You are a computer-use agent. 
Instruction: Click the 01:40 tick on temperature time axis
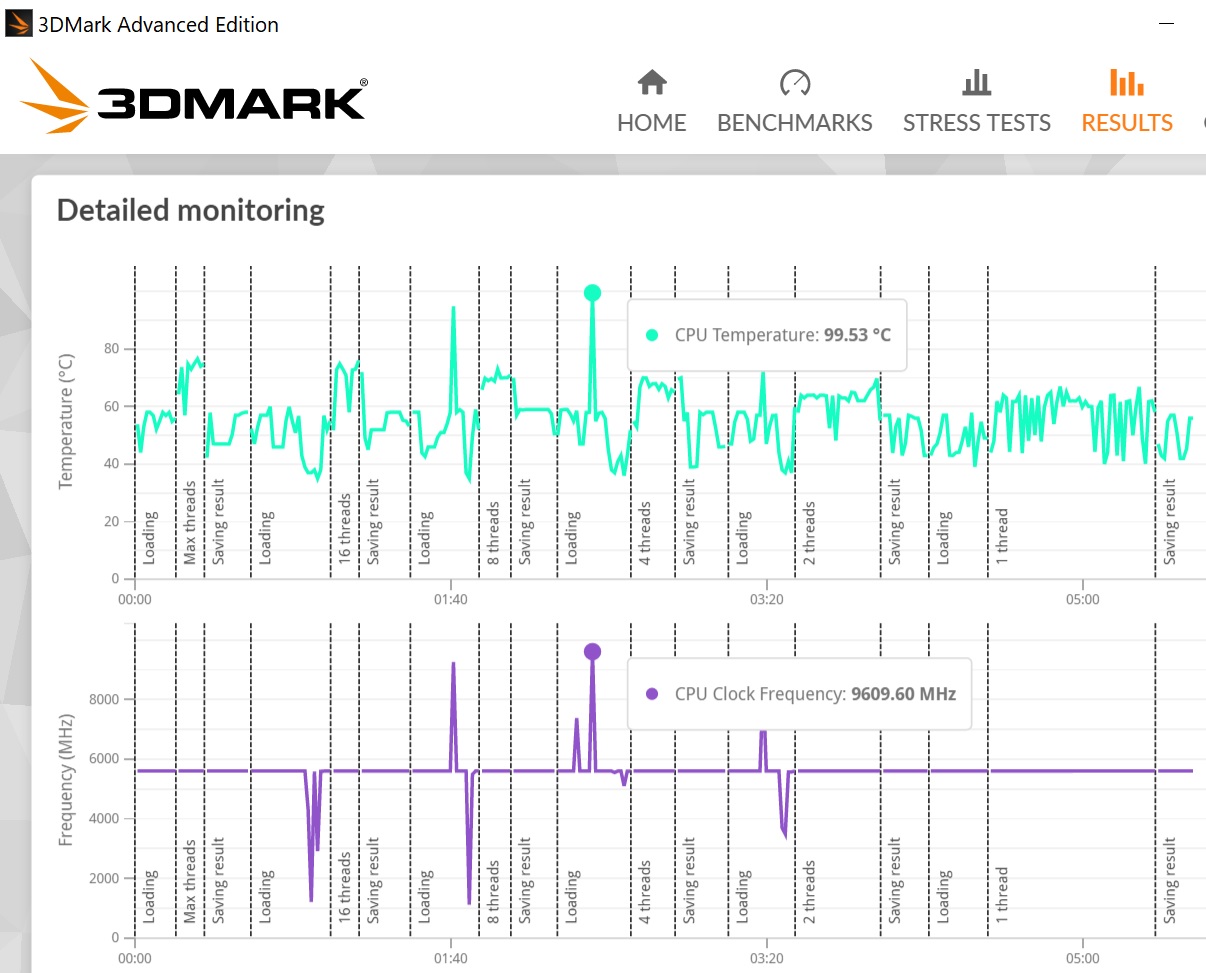[451, 599]
